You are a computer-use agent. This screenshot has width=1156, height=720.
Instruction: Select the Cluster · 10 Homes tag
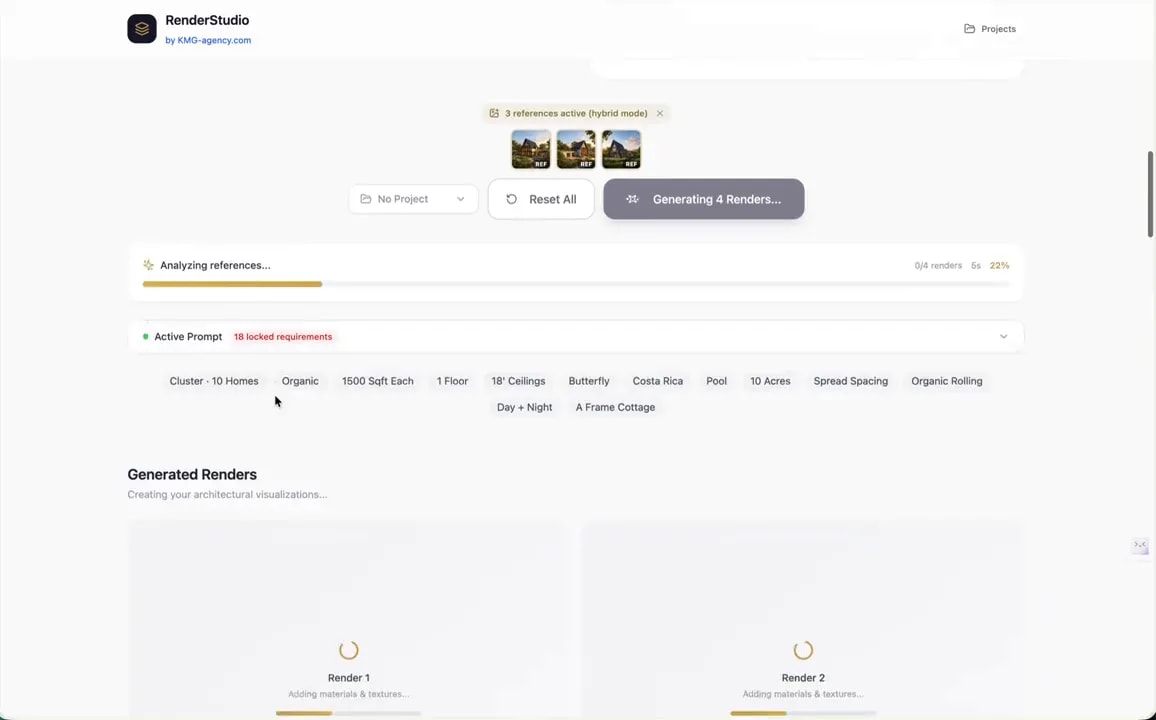[x=214, y=381]
